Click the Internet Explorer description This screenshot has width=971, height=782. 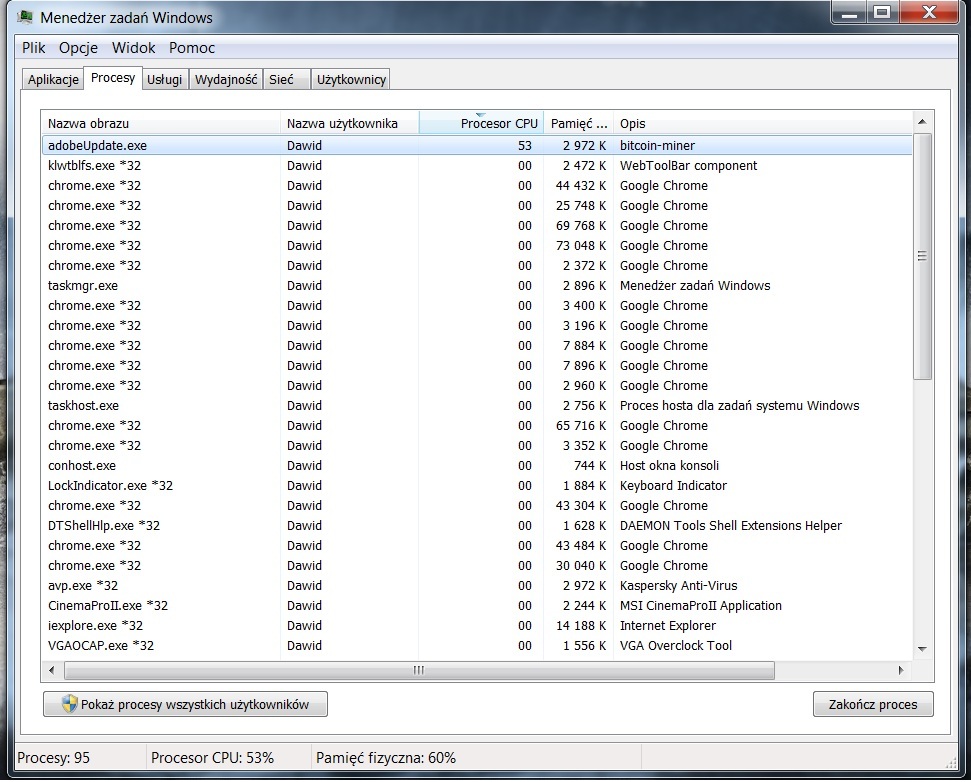(x=668, y=625)
